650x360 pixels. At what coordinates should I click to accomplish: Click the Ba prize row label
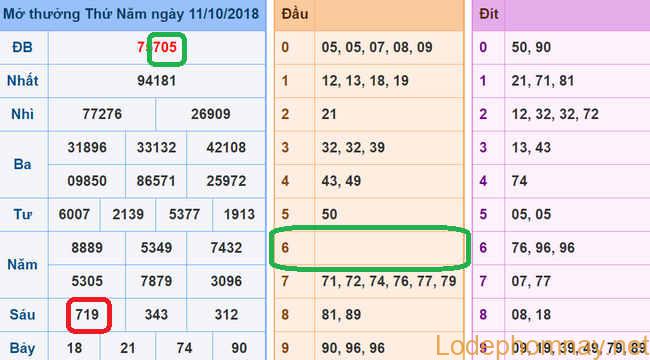pyautogui.click(x=22, y=164)
